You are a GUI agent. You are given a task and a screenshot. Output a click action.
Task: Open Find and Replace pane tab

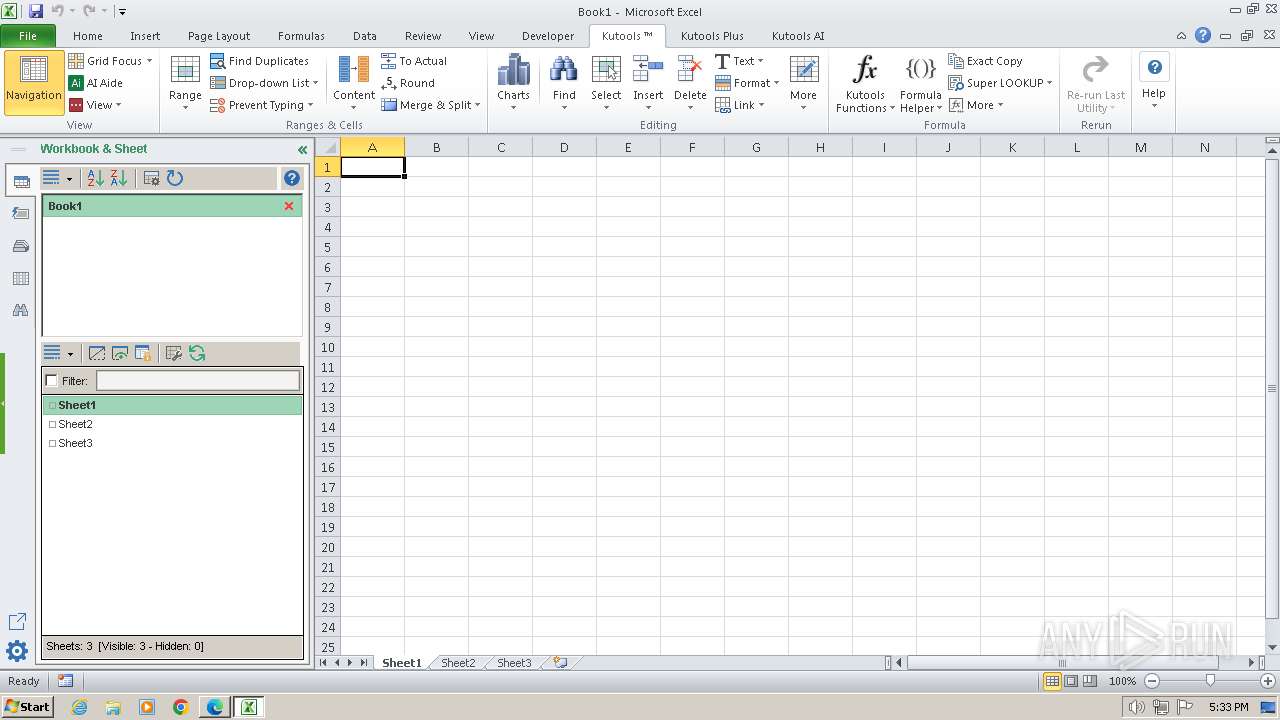[x=20, y=311]
